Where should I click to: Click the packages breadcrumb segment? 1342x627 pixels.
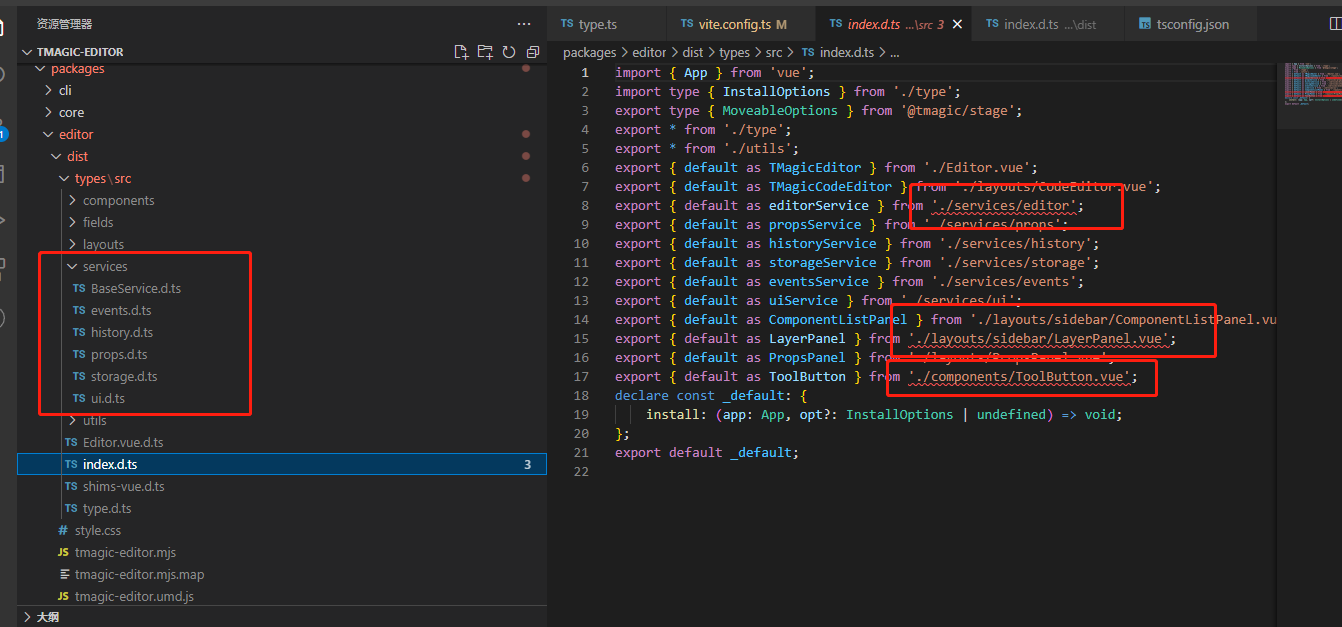pos(590,52)
